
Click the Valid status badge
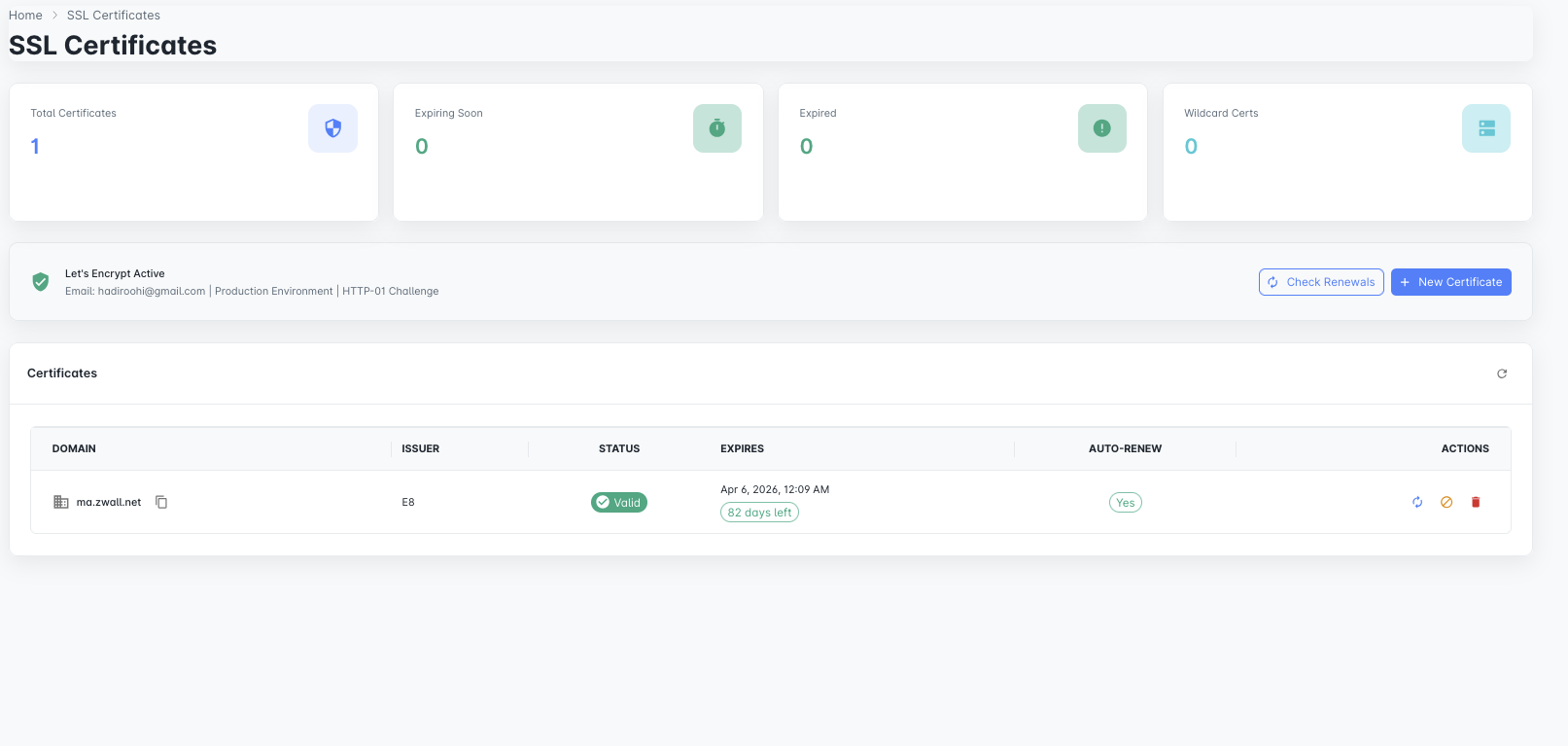click(619, 503)
